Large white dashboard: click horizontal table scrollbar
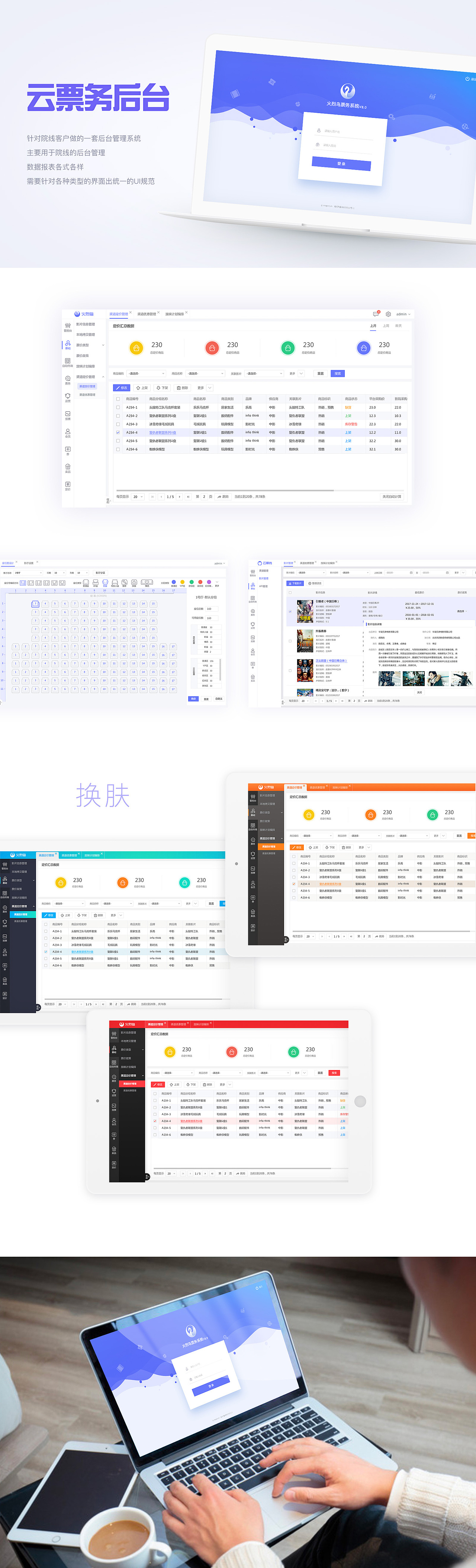The width and height of the screenshot is (476, 1568). click(226, 491)
